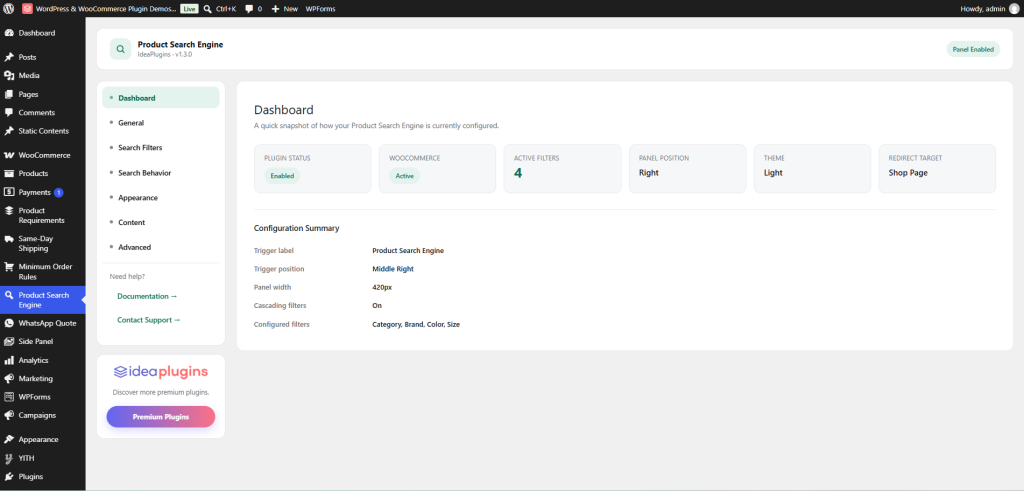1024x491 pixels.
Task: Click the Product Requirements layers icon
Action: click(x=9, y=211)
